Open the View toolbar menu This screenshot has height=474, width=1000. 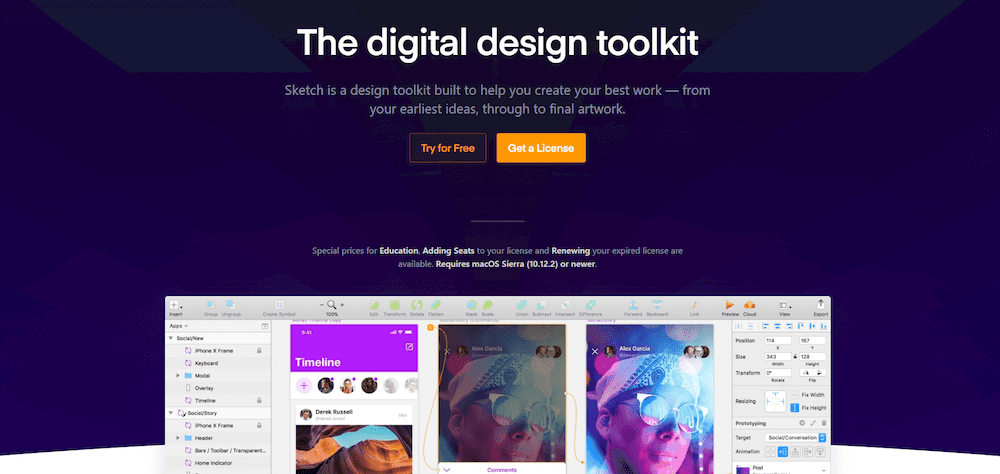[784, 306]
